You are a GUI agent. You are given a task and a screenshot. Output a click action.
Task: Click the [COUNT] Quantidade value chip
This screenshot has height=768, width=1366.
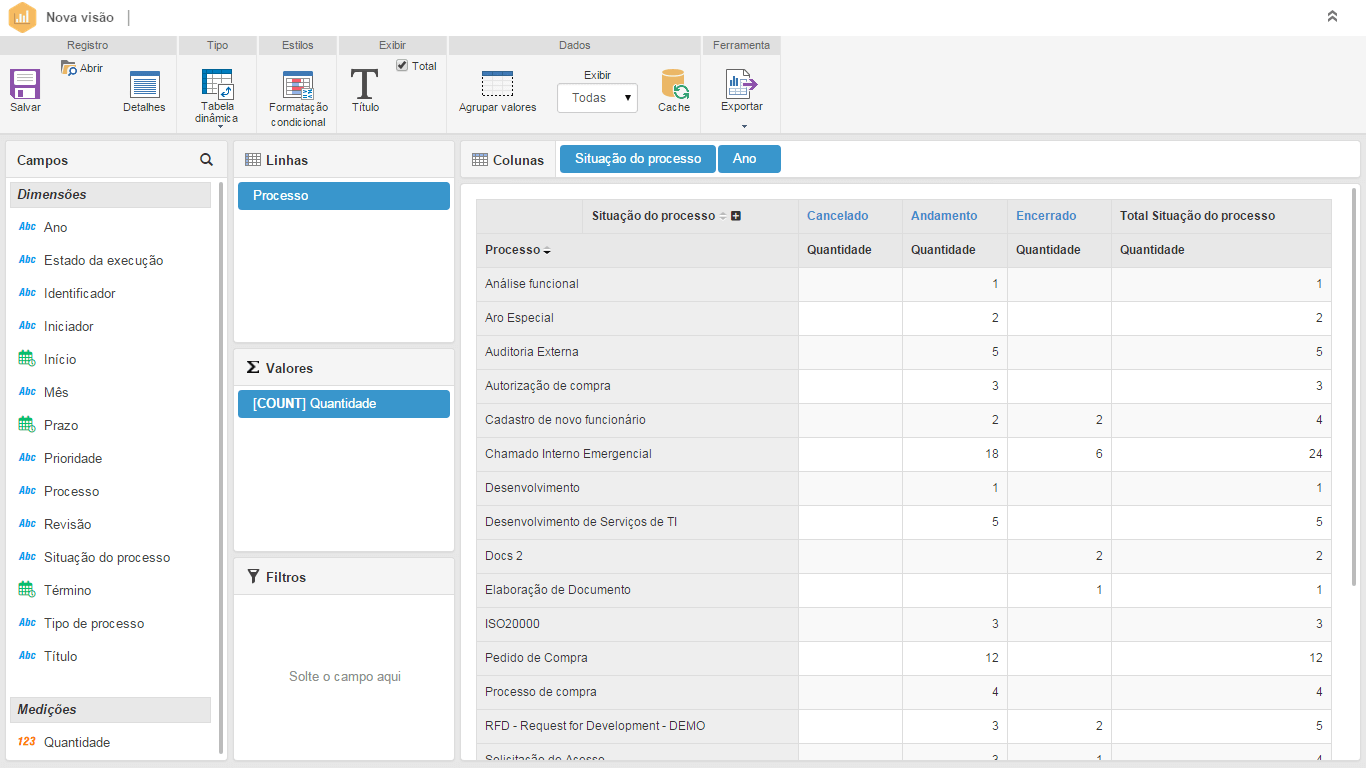(343, 404)
